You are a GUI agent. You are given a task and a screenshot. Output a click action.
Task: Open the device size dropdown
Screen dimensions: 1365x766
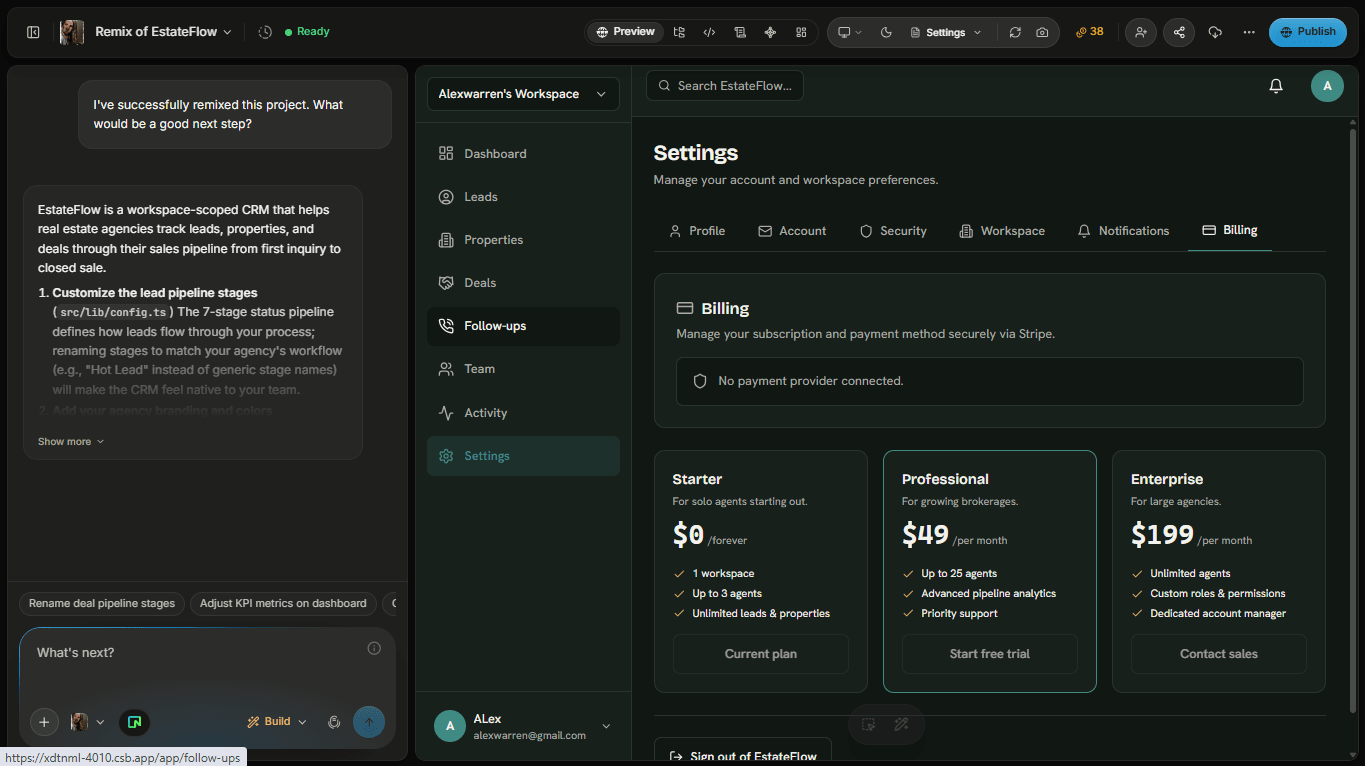coord(849,32)
